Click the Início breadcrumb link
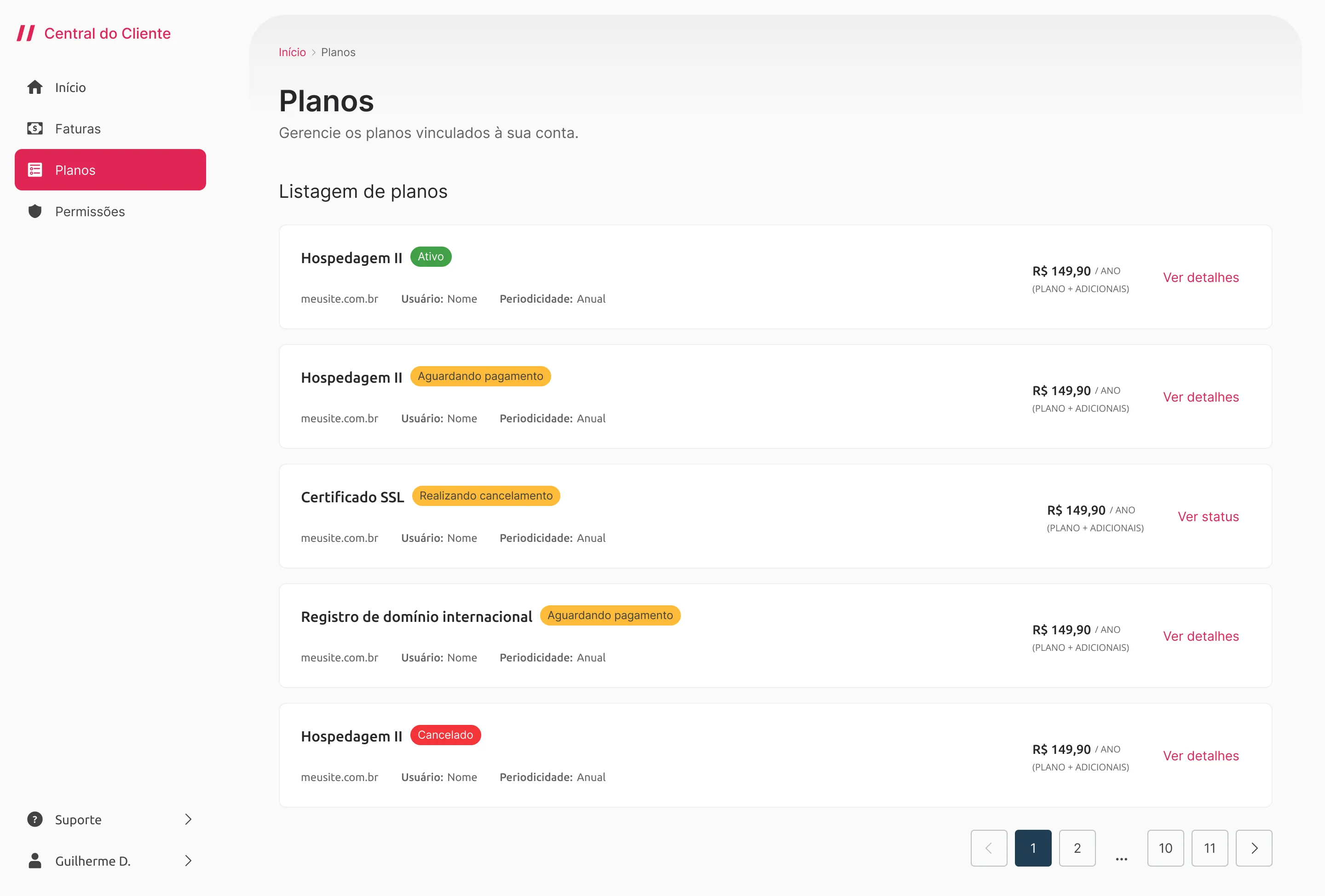 click(x=292, y=52)
